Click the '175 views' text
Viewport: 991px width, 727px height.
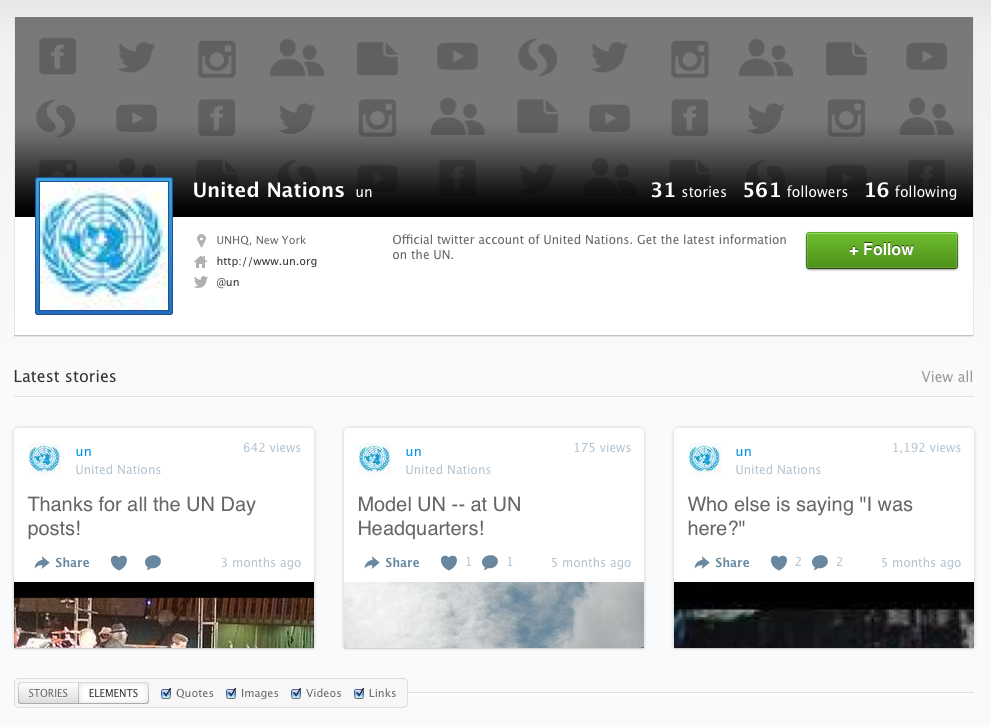point(602,448)
